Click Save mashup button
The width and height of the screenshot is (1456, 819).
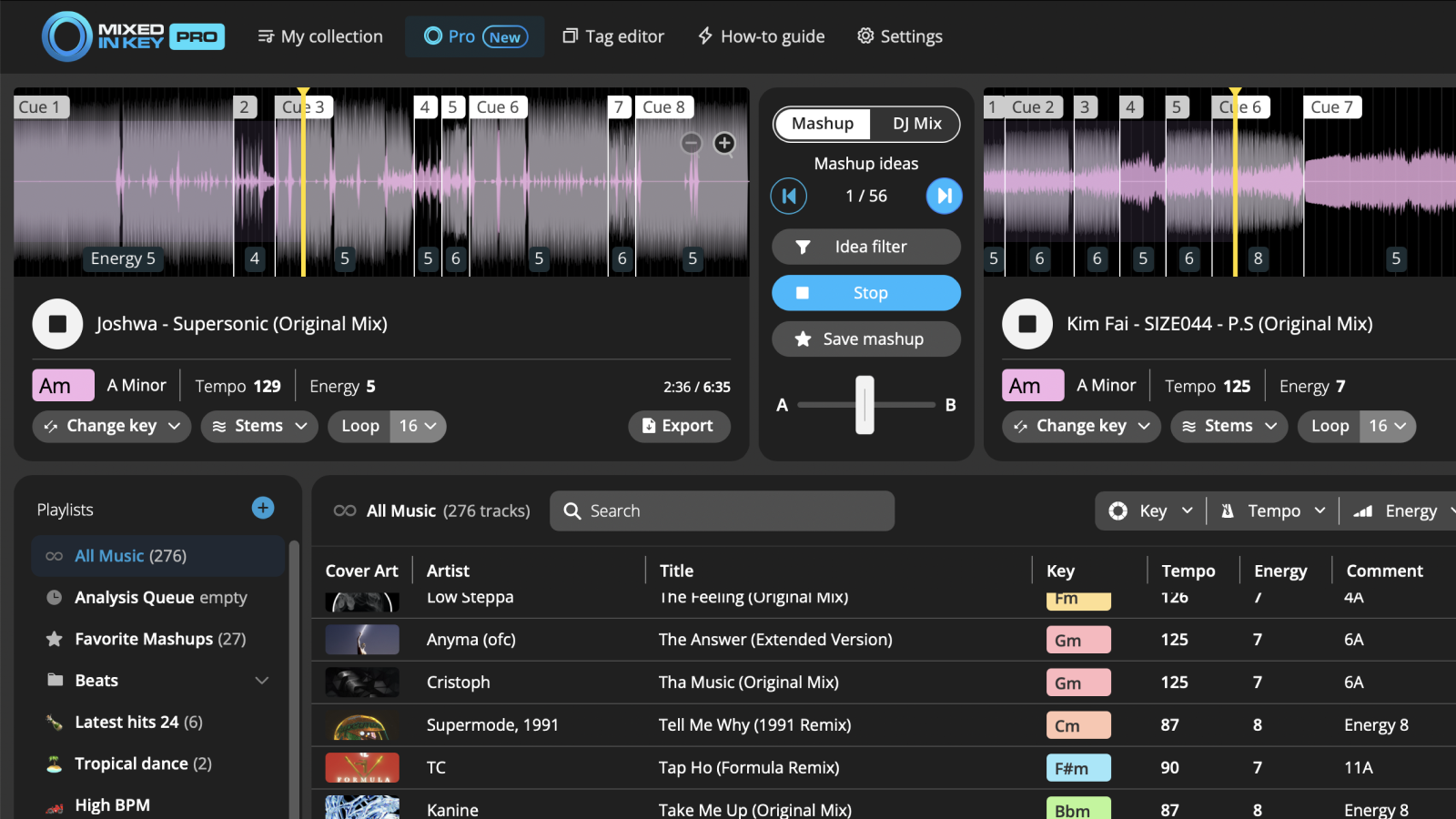pos(866,339)
